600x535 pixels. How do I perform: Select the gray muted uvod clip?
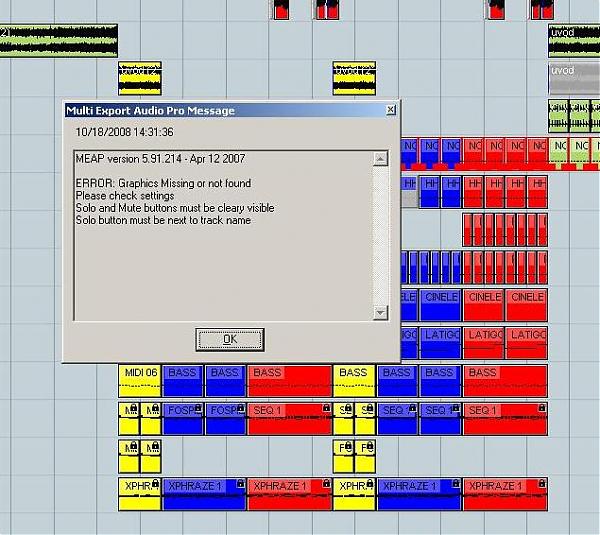(x=574, y=79)
